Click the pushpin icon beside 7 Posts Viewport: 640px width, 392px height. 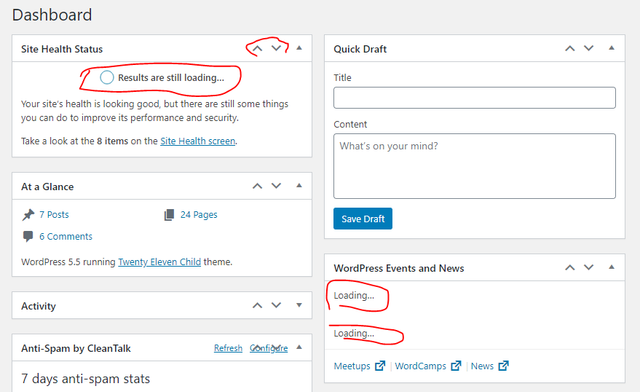click(28, 215)
